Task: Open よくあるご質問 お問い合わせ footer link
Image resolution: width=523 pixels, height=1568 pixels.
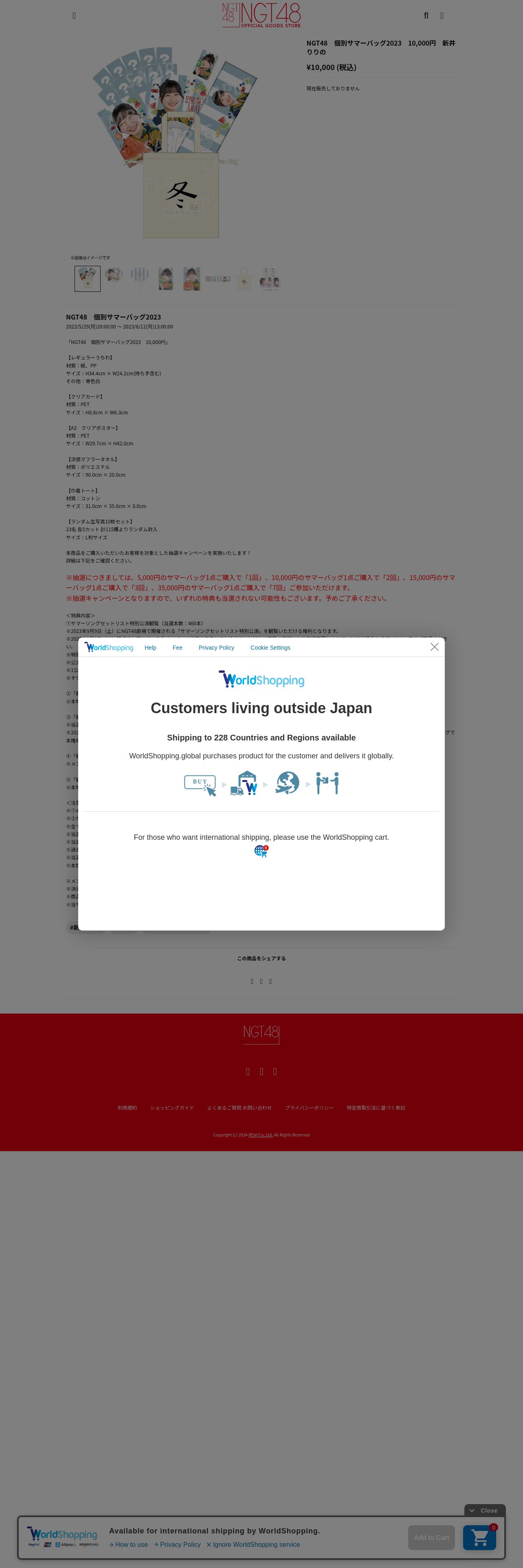Action: (x=239, y=1108)
